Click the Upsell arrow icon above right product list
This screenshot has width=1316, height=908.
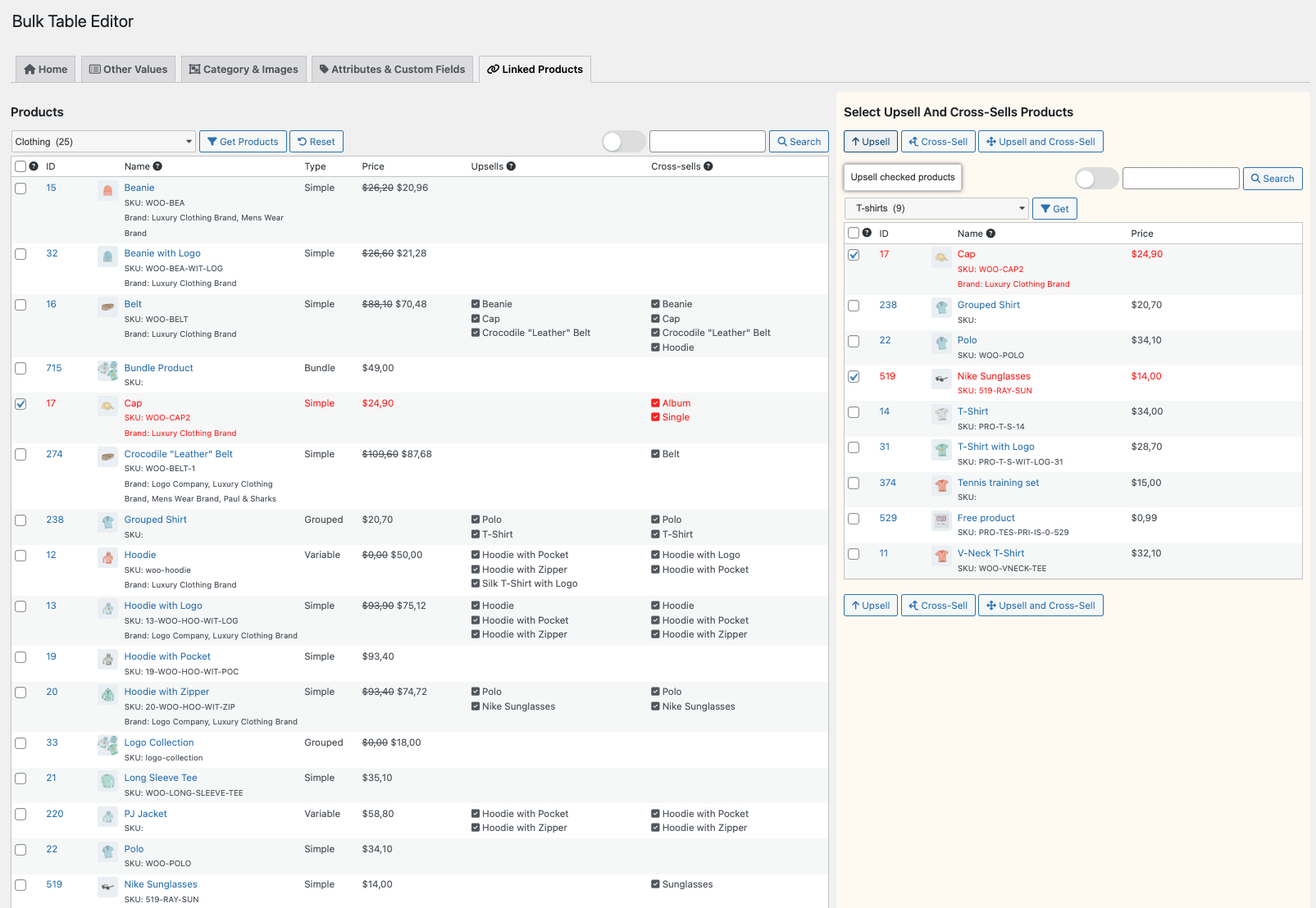856,141
